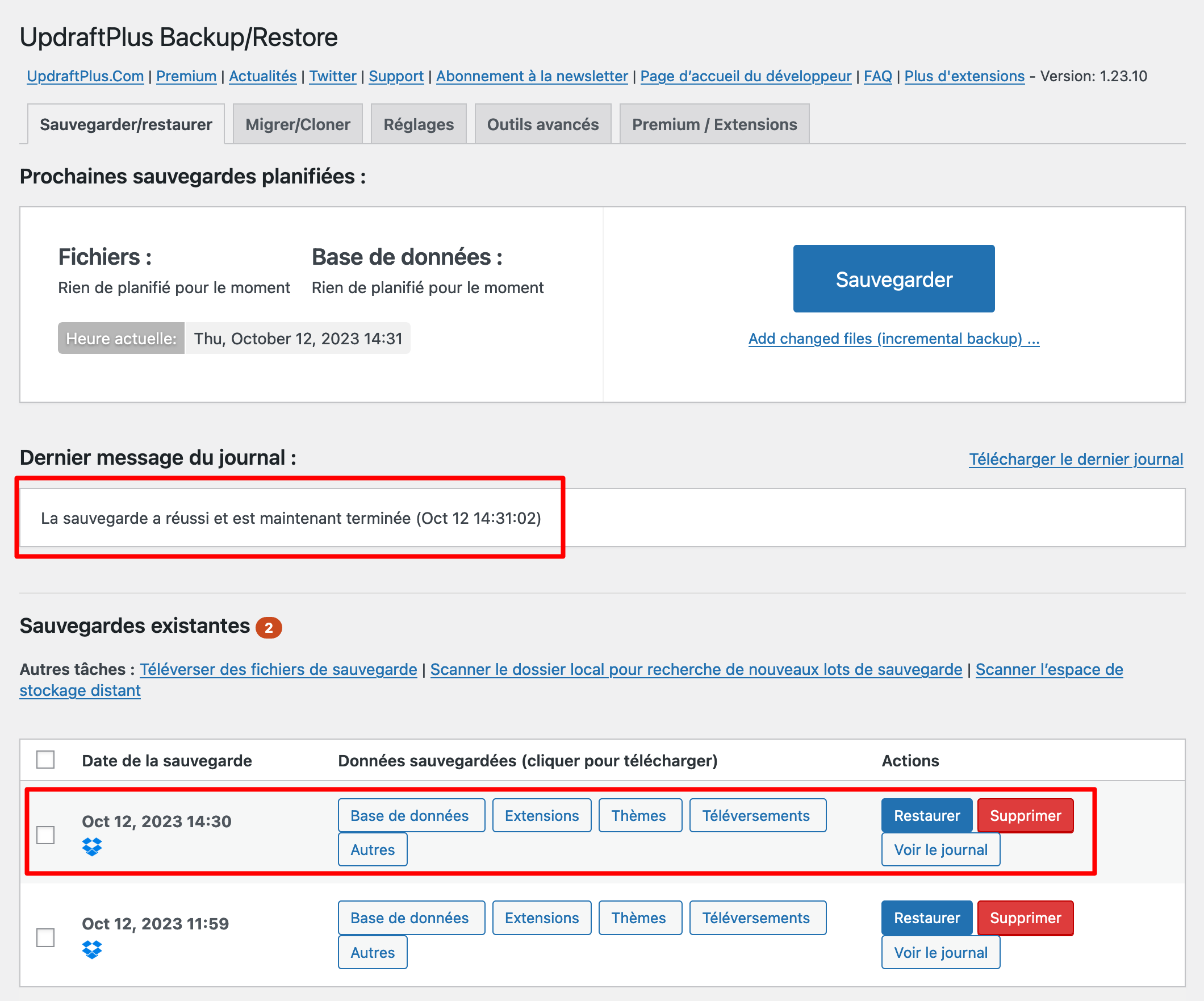
Task: Open Téléverser des fichiers de sauvegarde
Action: [278, 669]
